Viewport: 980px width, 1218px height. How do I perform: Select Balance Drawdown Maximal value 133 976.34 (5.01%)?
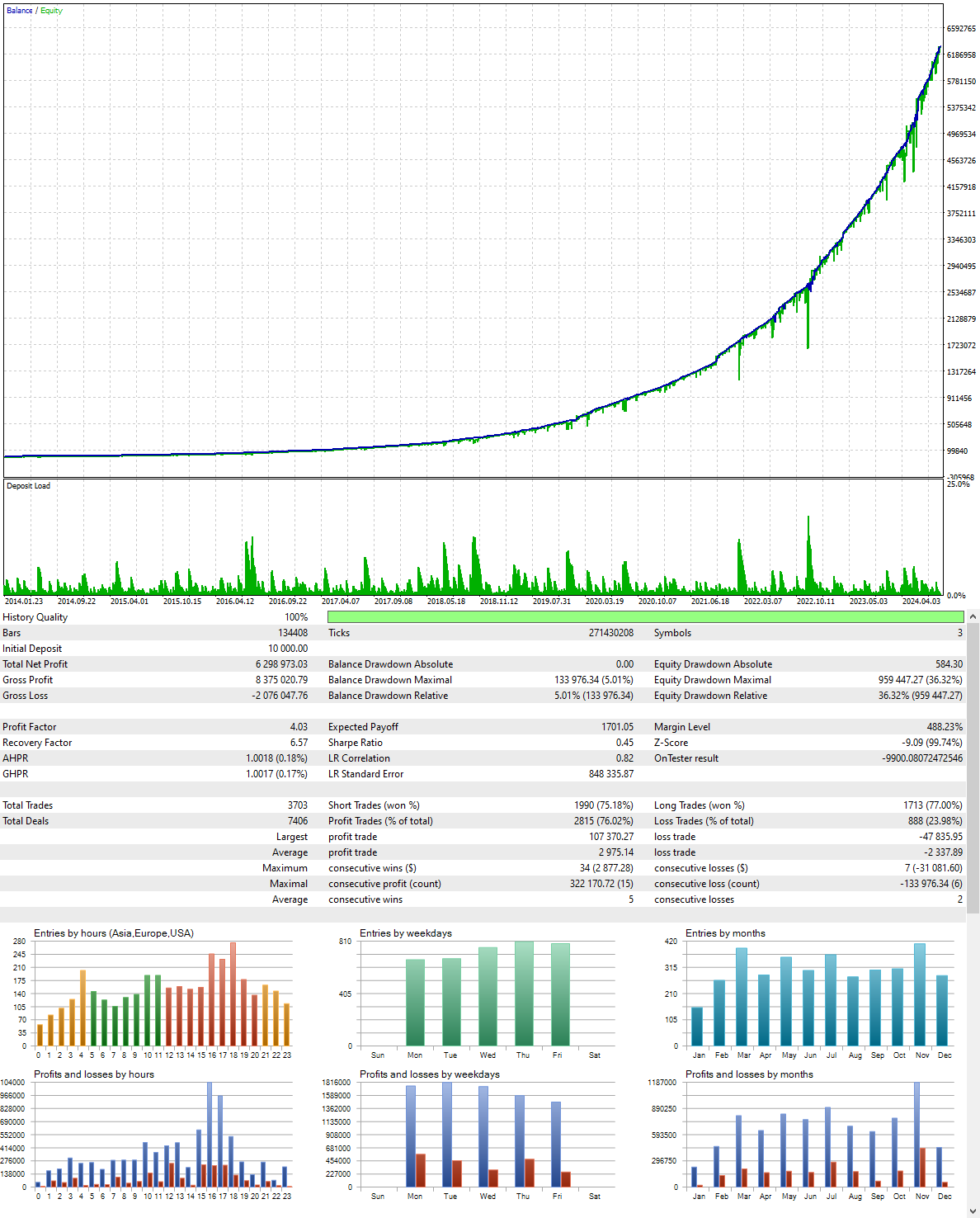tap(594, 680)
